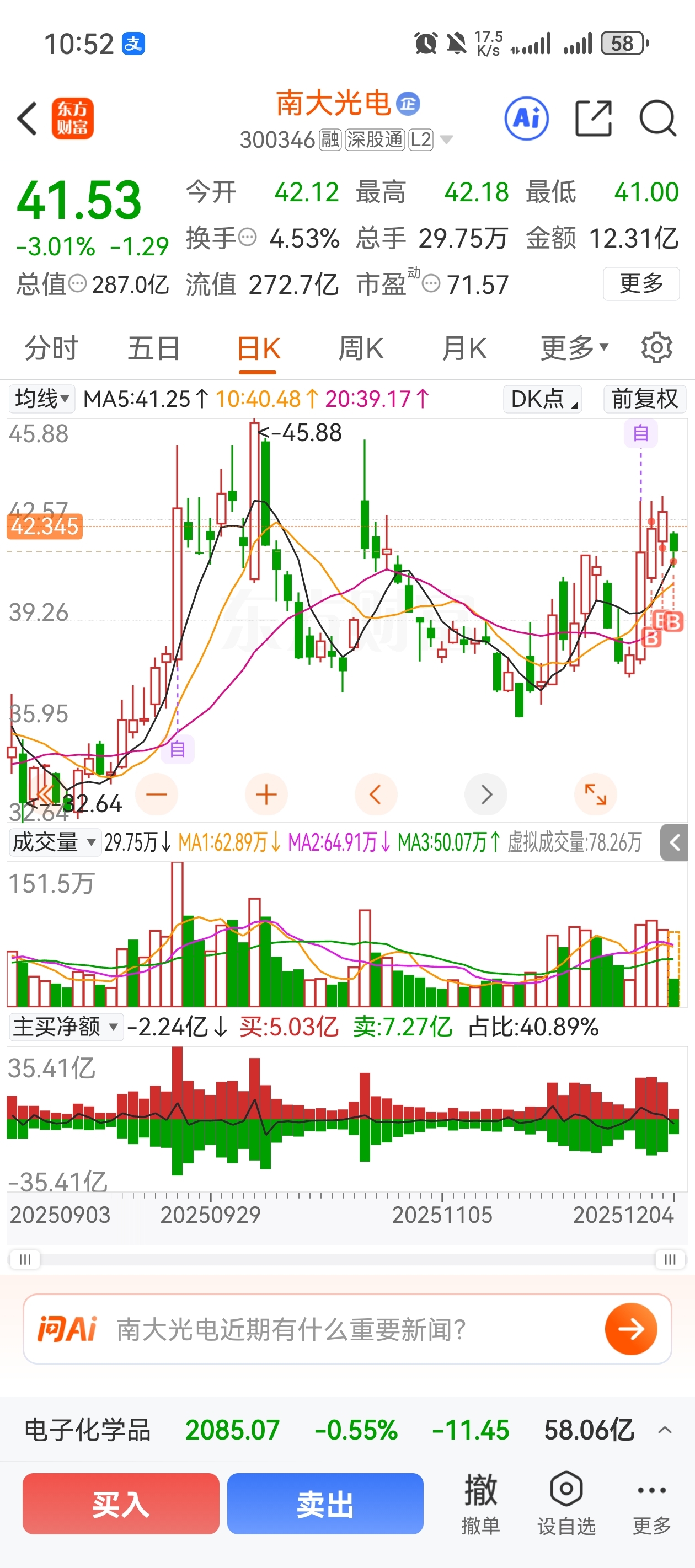Expand stock code dropdown triangle

[x=446, y=140]
